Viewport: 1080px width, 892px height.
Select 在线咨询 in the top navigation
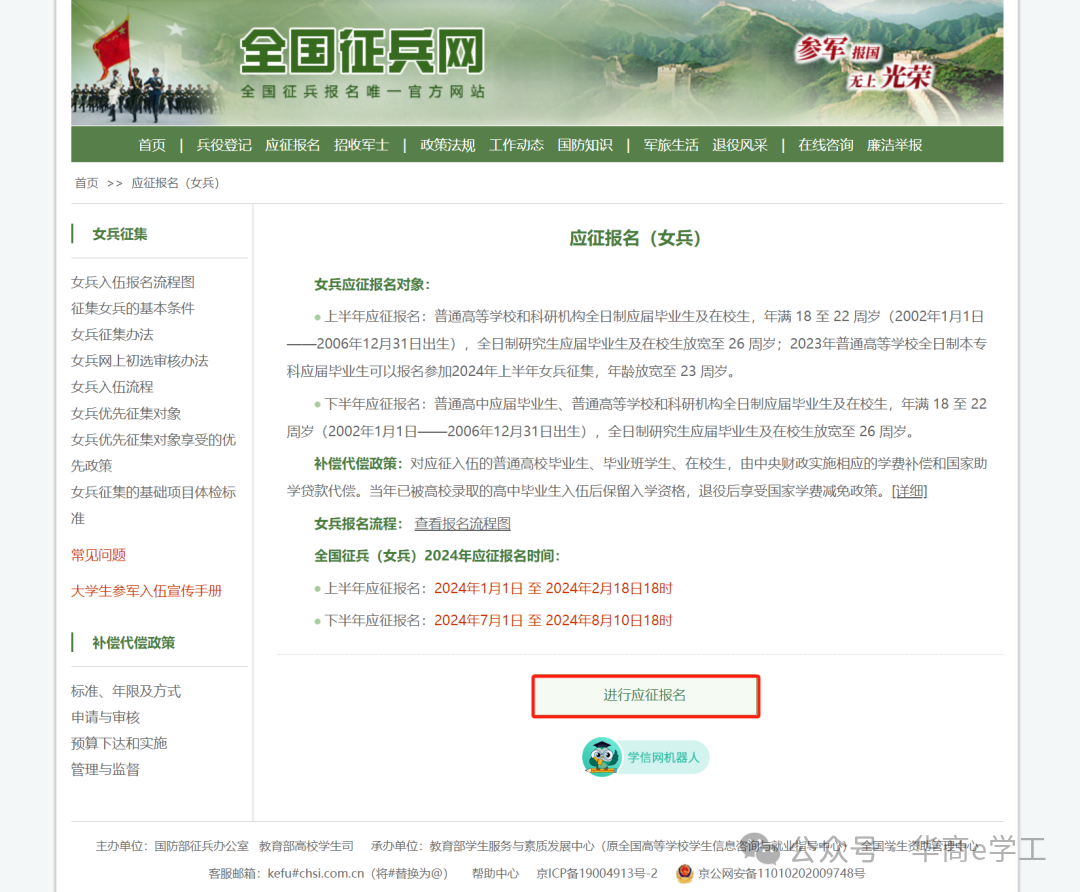825,145
